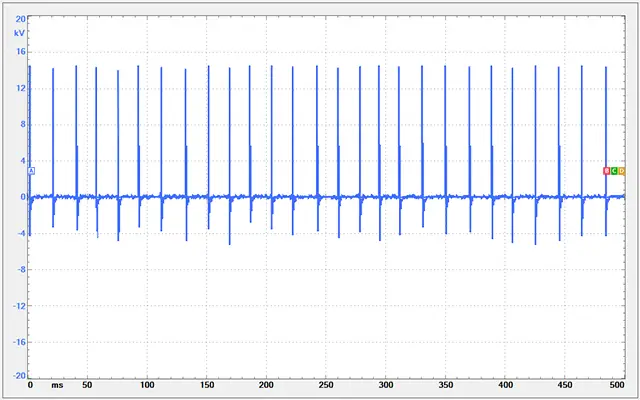Click the 0 value on voltage axis
This screenshot has width=640, height=400.
pos(23,197)
